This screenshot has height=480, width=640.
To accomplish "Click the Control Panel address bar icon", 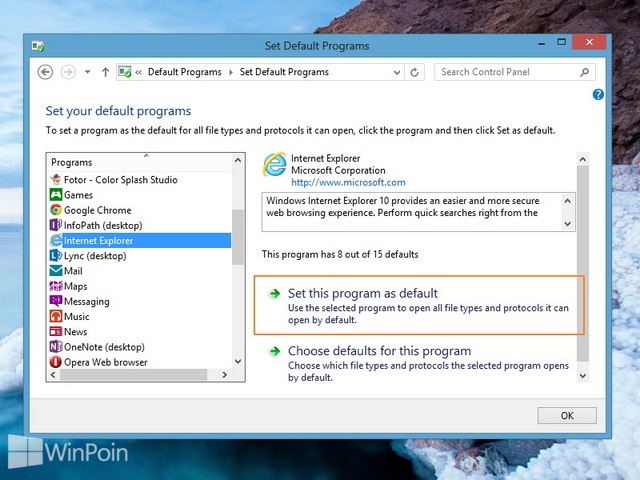I will 125,72.
